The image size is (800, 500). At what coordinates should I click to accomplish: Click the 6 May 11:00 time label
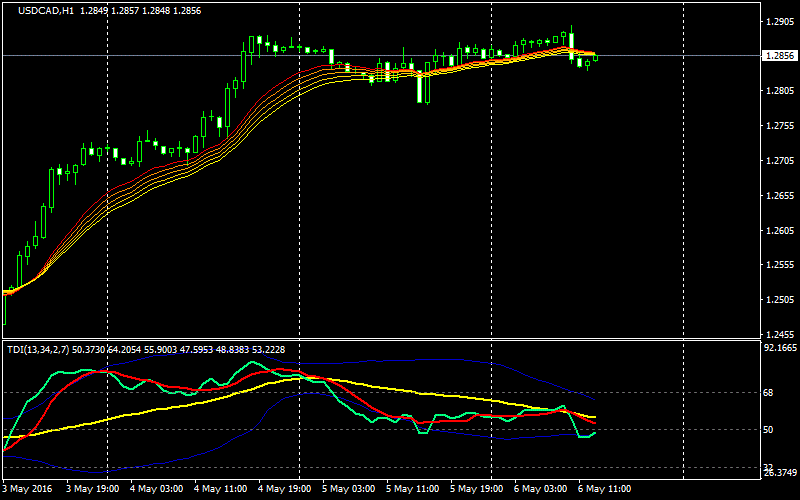tap(604, 490)
